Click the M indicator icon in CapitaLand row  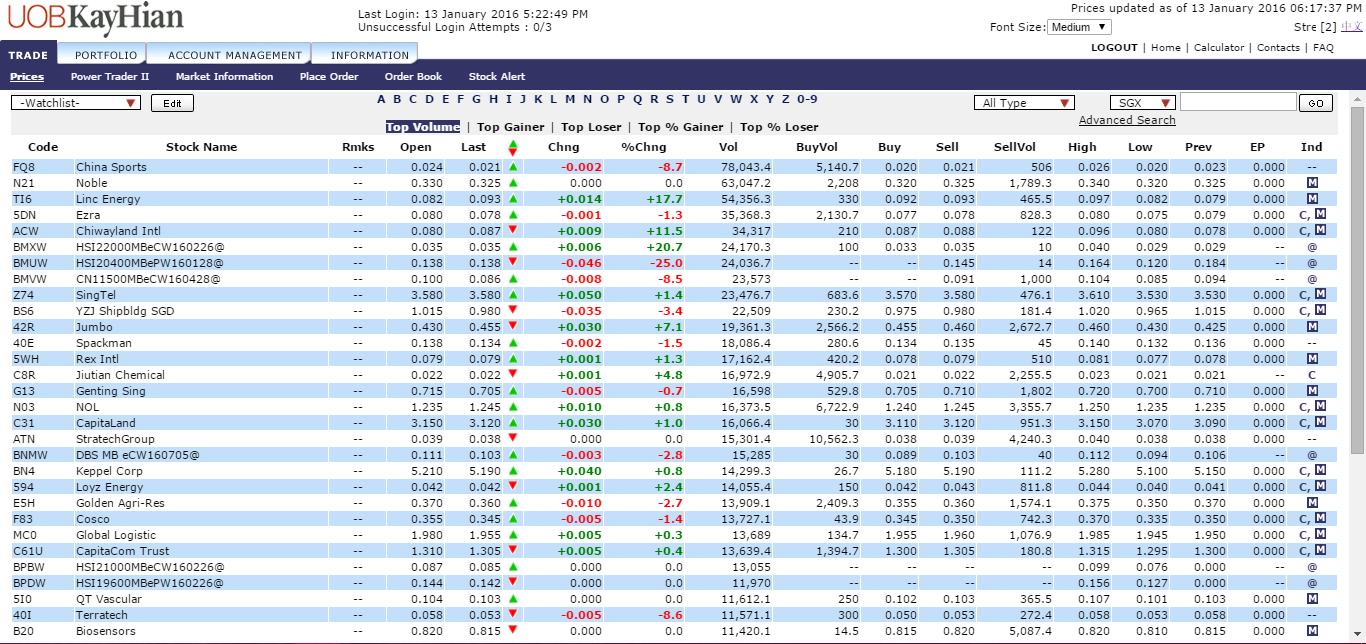click(1320, 423)
